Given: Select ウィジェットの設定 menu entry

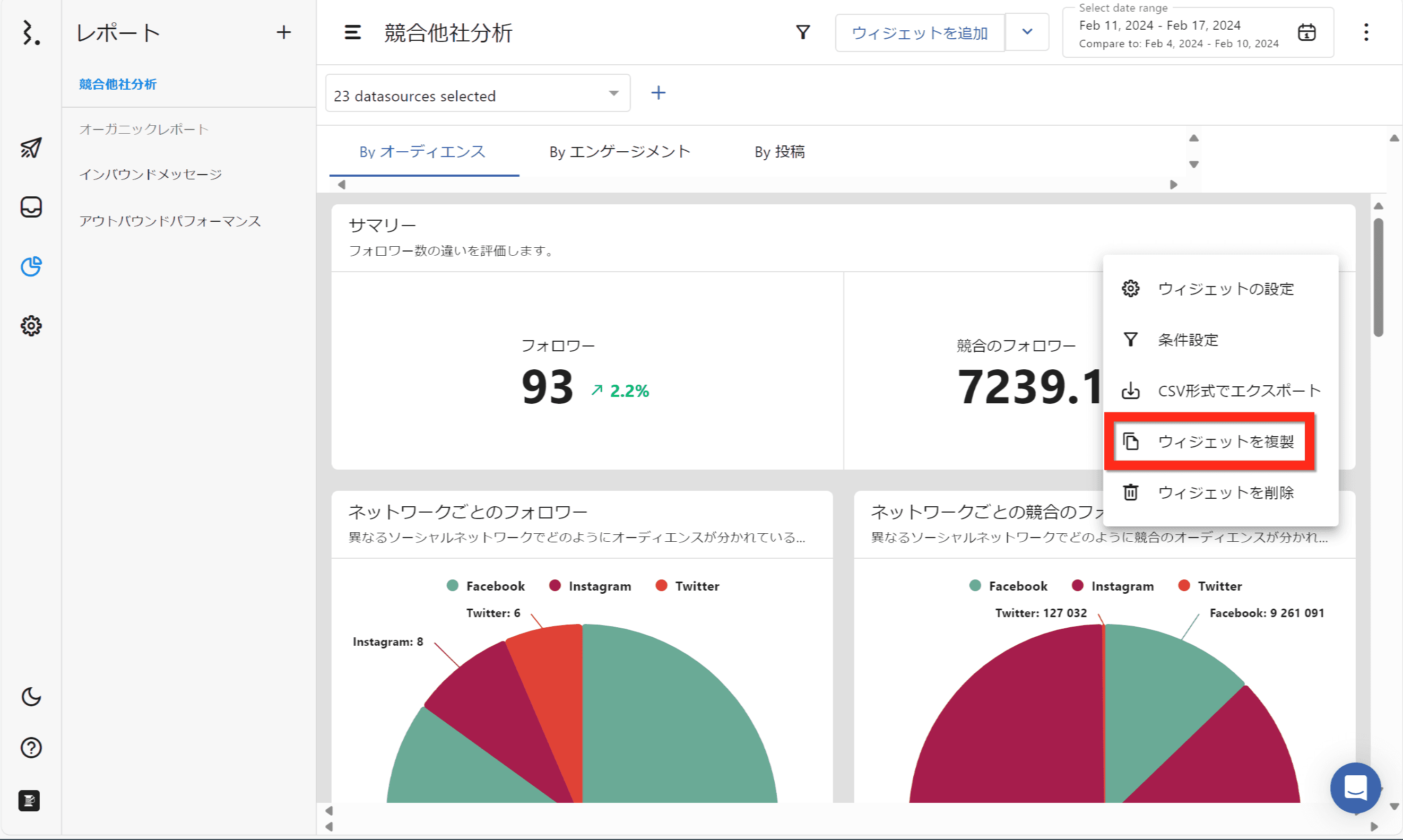Looking at the screenshot, I should point(1221,289).
